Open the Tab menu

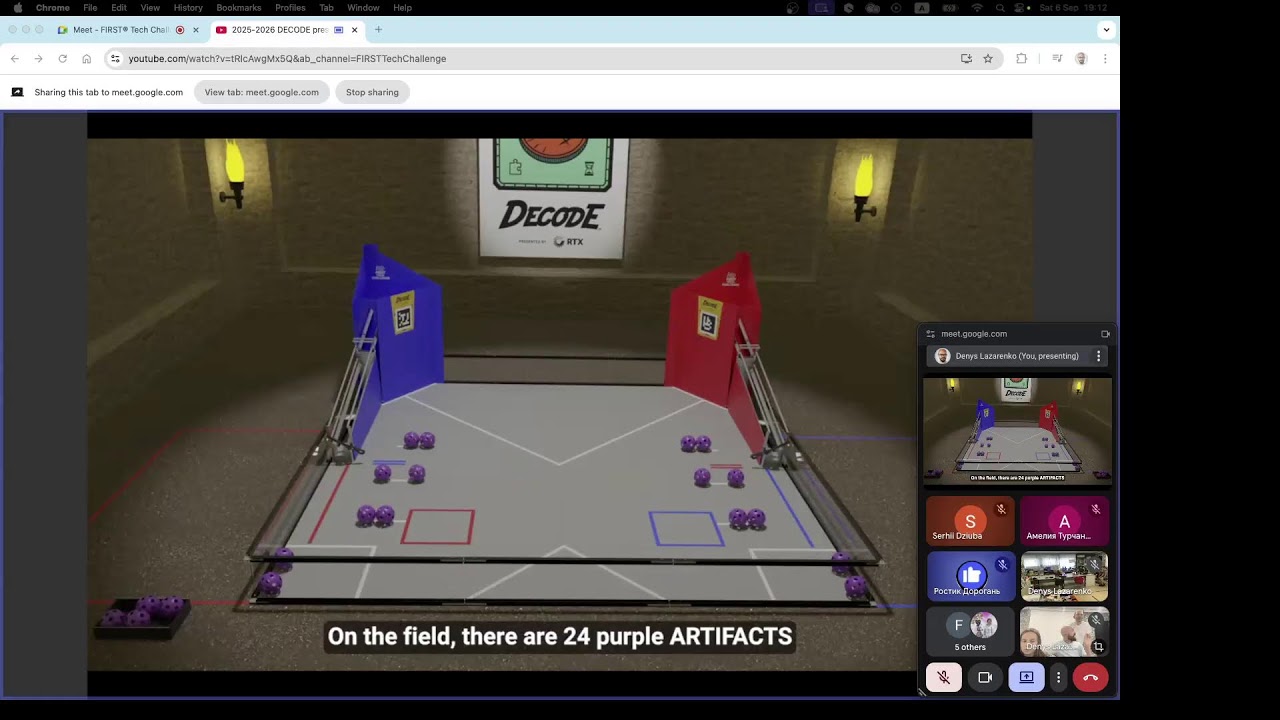pos(326,8)
